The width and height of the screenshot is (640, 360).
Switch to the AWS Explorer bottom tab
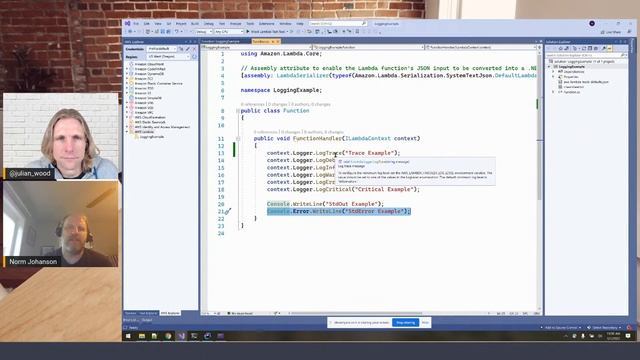pos(170,313)
